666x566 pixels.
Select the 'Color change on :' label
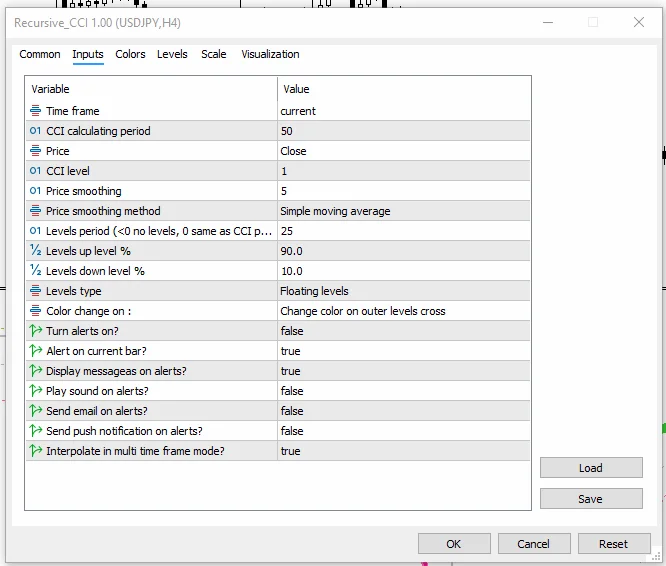[x=88, y=311]
